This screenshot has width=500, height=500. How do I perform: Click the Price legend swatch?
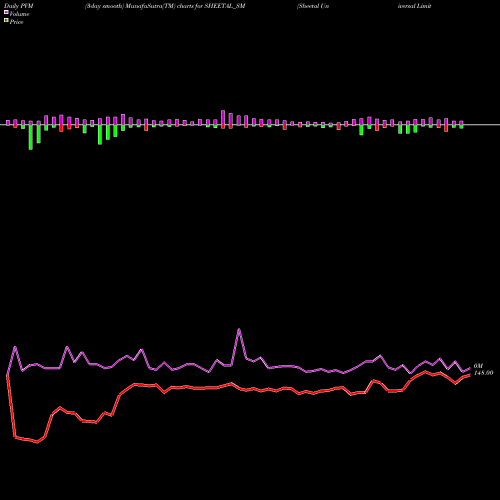coord(6,21)
